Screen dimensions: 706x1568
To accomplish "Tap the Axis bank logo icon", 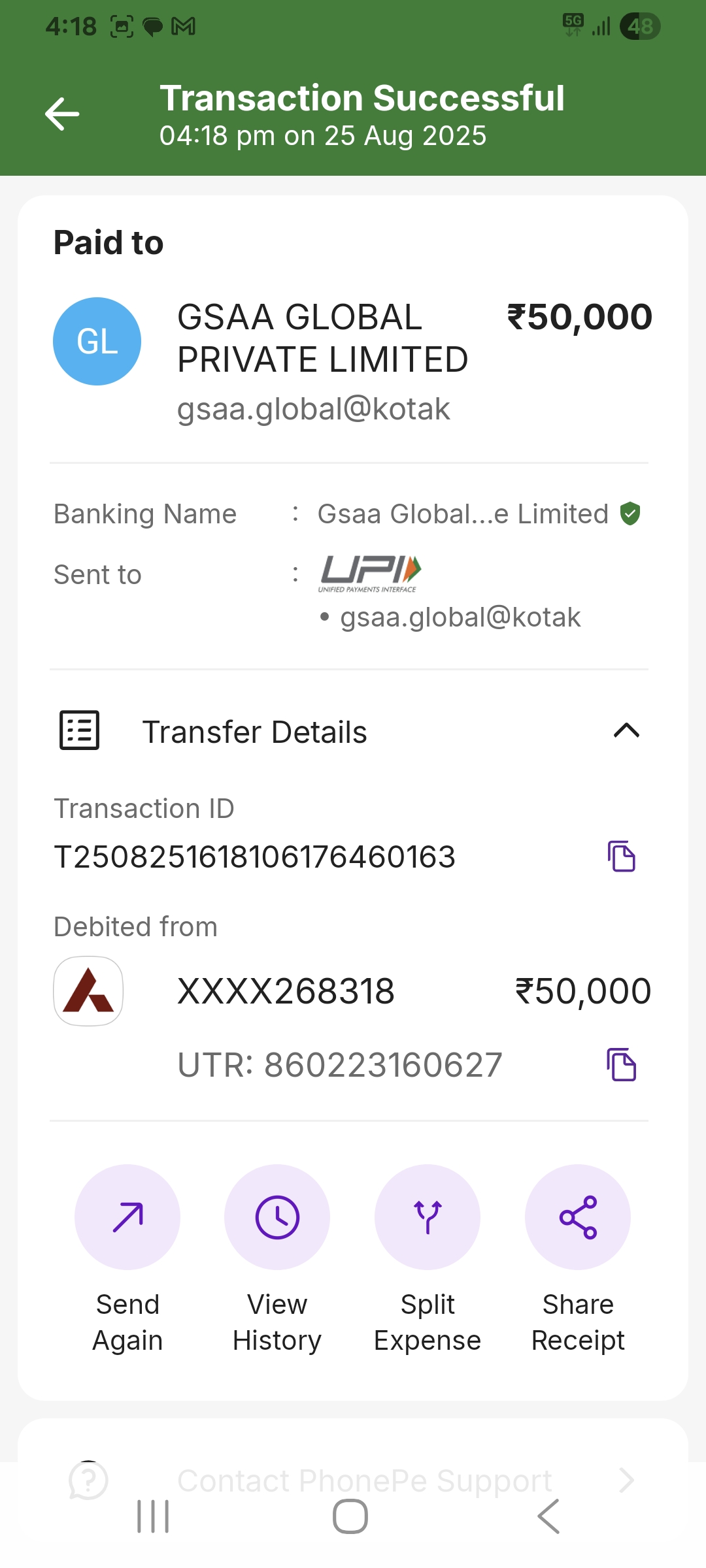I will (x=88, y=991).
